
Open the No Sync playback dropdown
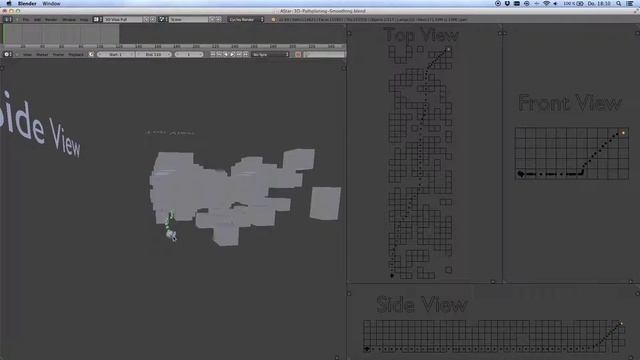pyautogui.click(x=270, y=54)
